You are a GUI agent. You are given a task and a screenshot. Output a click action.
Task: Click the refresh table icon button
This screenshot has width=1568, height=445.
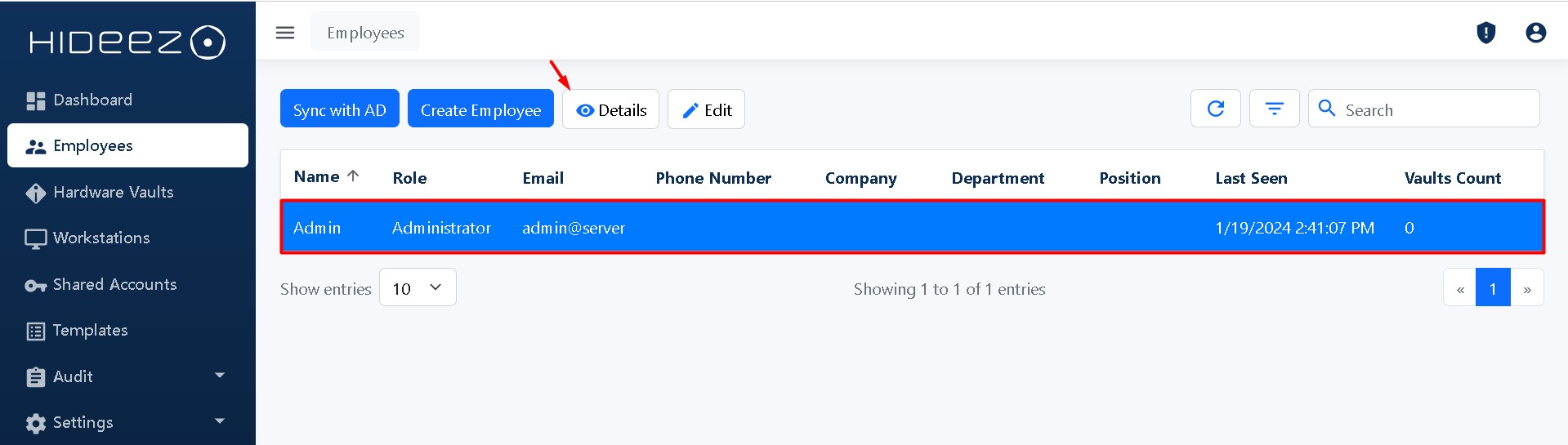(x=1215, y=109)
